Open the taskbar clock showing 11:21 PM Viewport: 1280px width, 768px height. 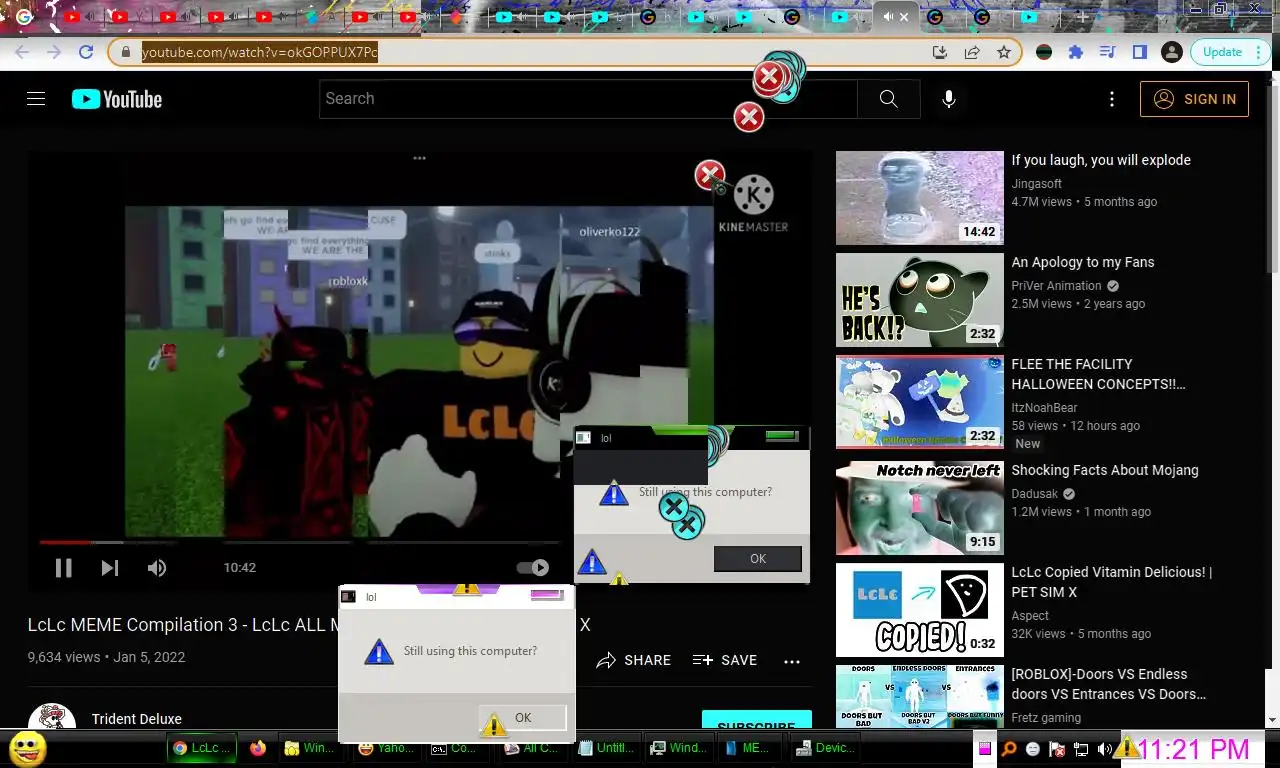coord(1194,748)
